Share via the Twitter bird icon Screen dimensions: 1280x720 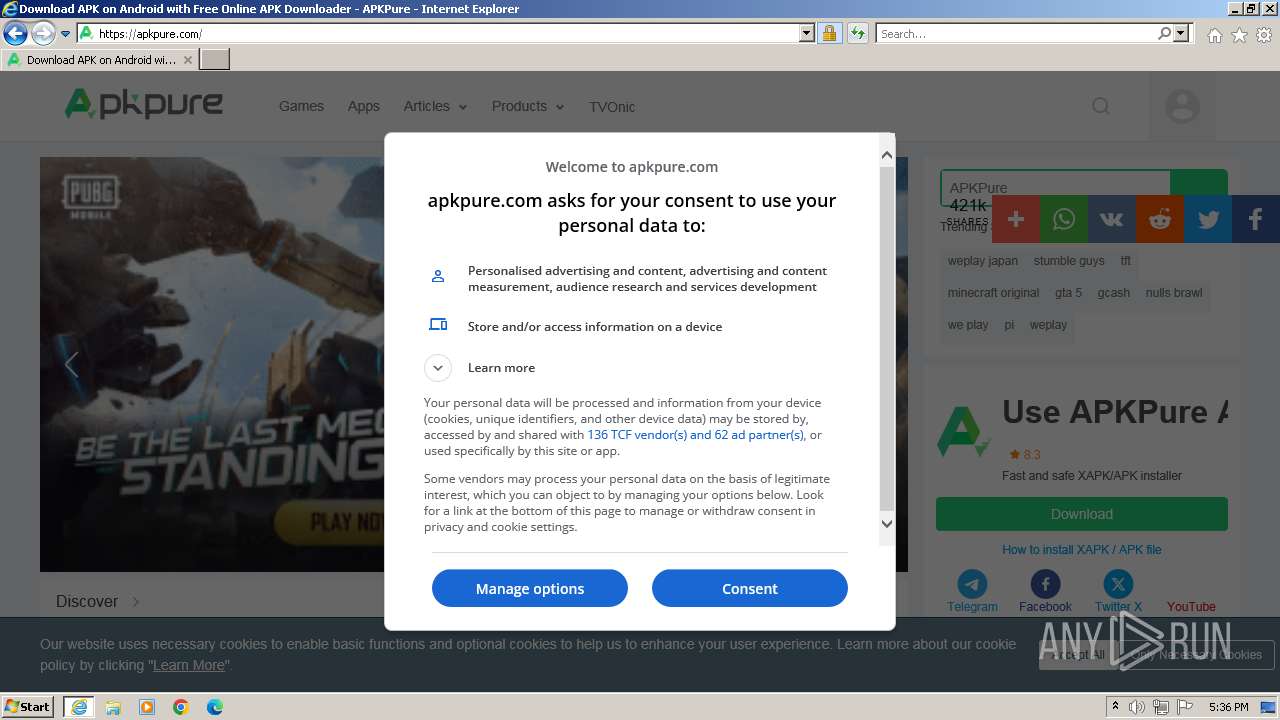[1208, 219]
